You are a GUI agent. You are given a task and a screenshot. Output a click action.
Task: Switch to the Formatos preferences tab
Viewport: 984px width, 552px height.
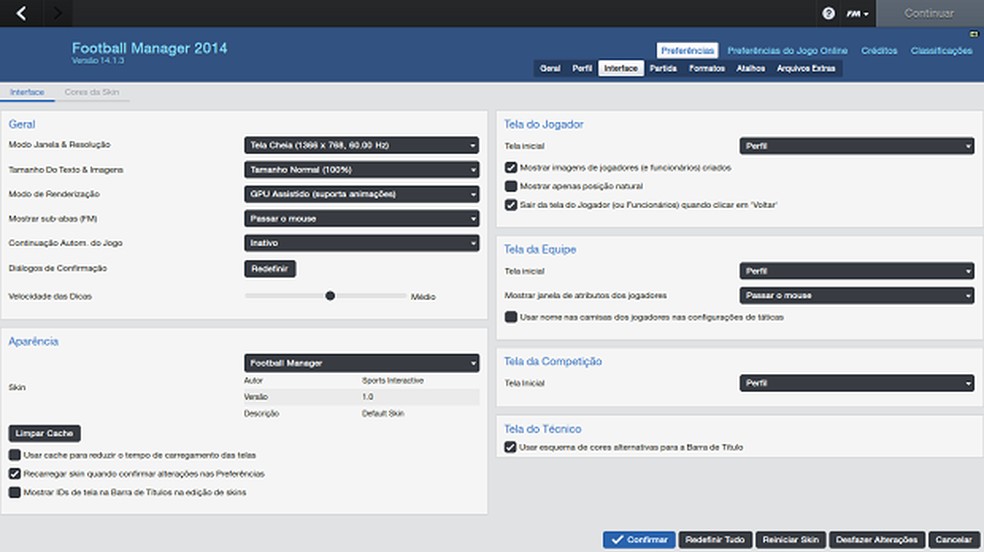pyautogui.click(x=707, y=68)
